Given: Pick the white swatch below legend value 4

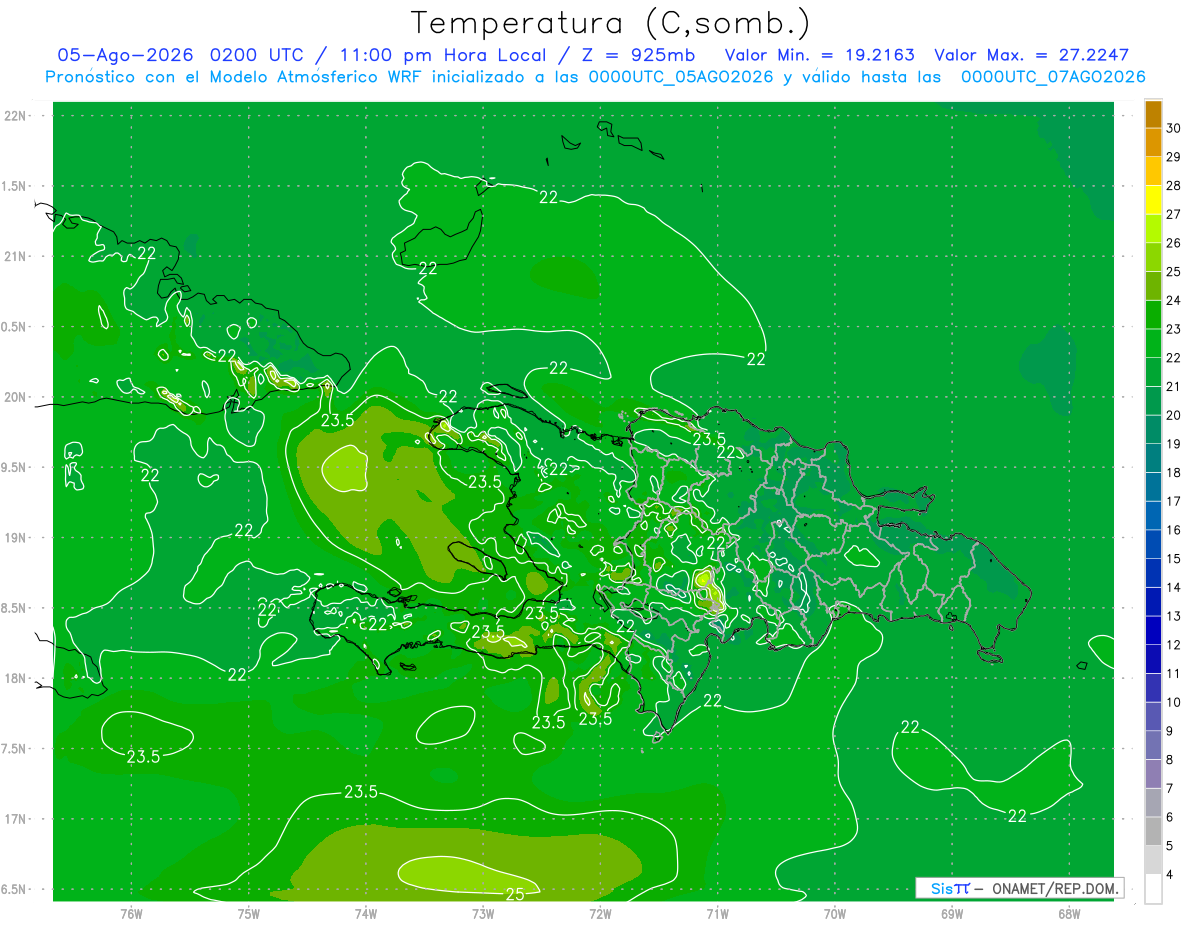Looking at the screenshot, I should (x=1154, y=889).
